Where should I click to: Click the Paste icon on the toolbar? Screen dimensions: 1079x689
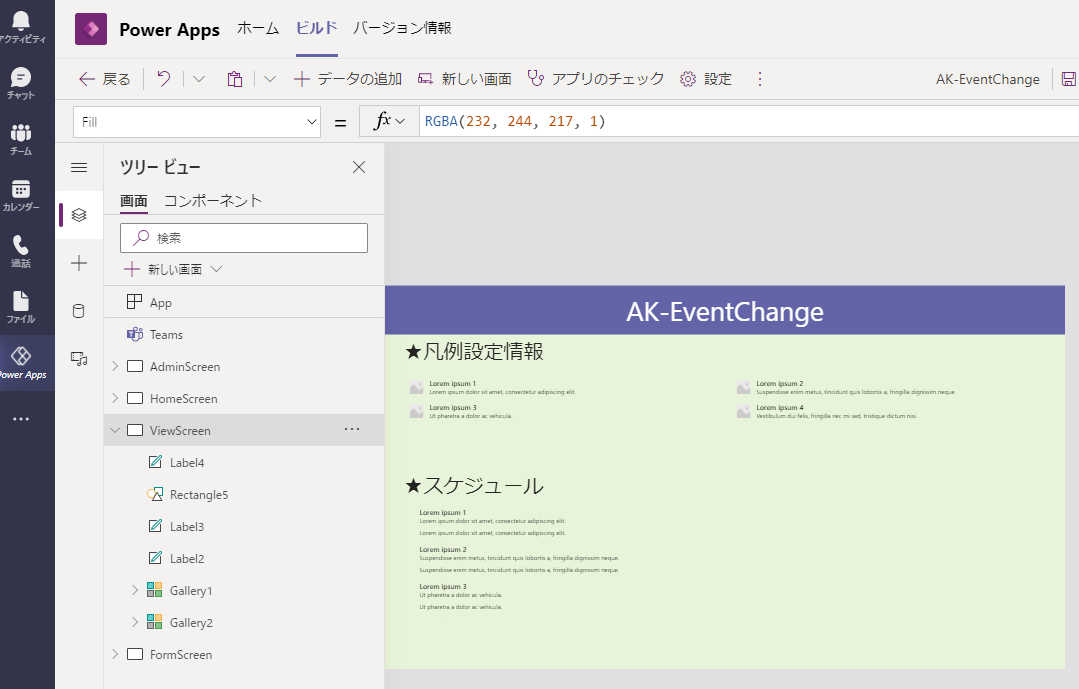(234, 78)
